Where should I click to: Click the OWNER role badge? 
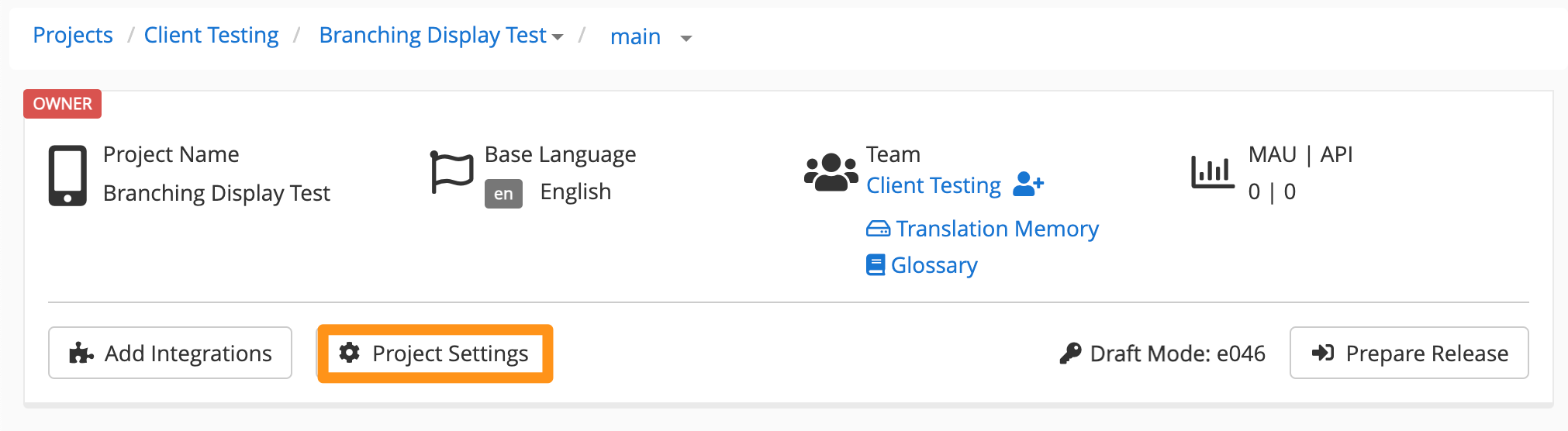[63, 104]
